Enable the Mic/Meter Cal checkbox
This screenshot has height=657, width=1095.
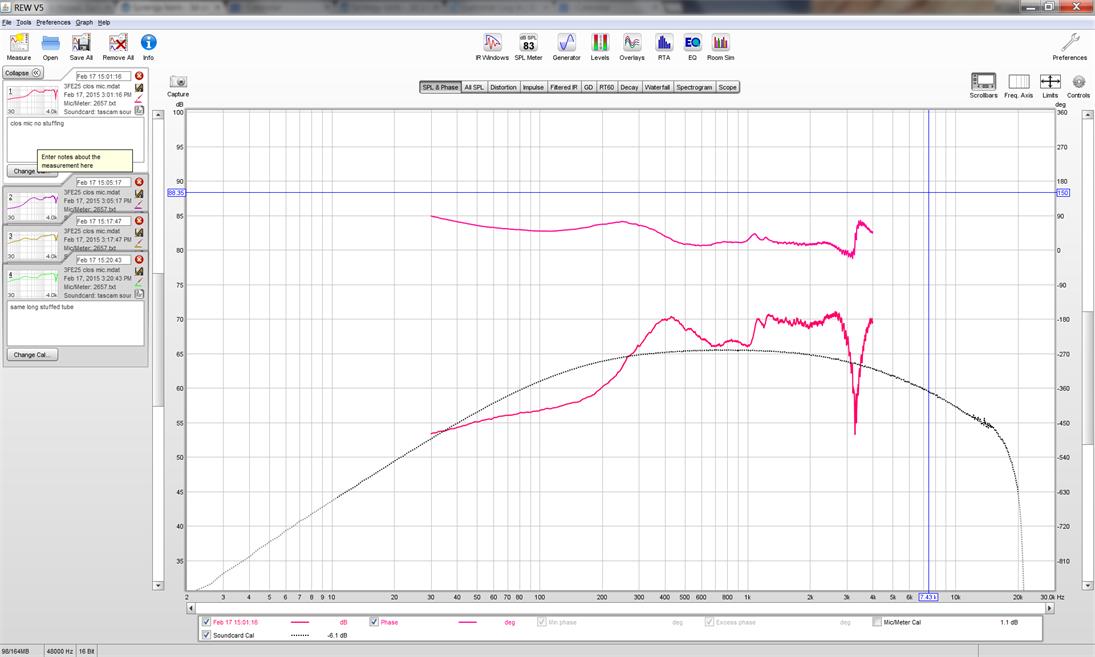876,622
